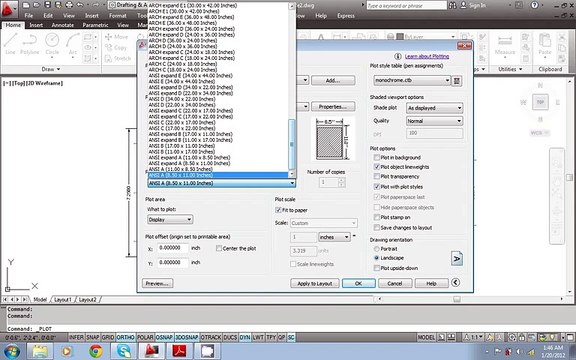Open the Express menu
Screen dimensions: 576x360
pos(346,16)
